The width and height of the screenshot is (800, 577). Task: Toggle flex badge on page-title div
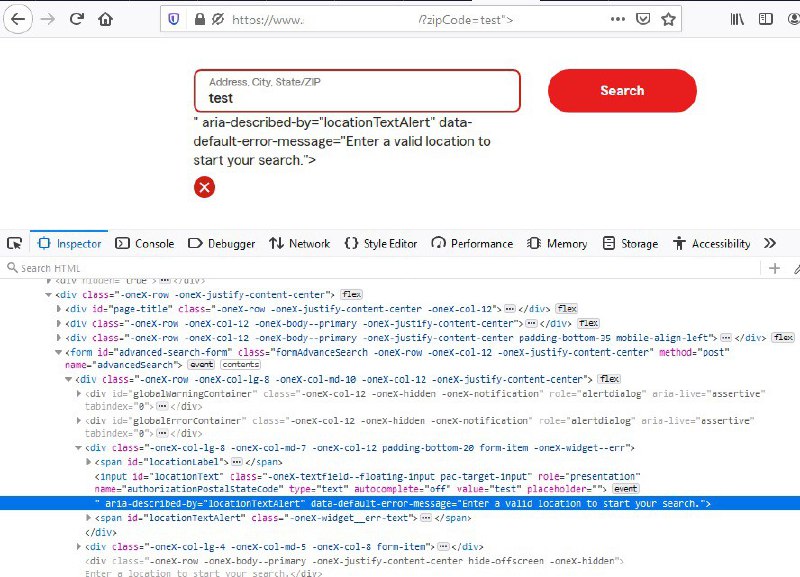[x=567, y=309]
